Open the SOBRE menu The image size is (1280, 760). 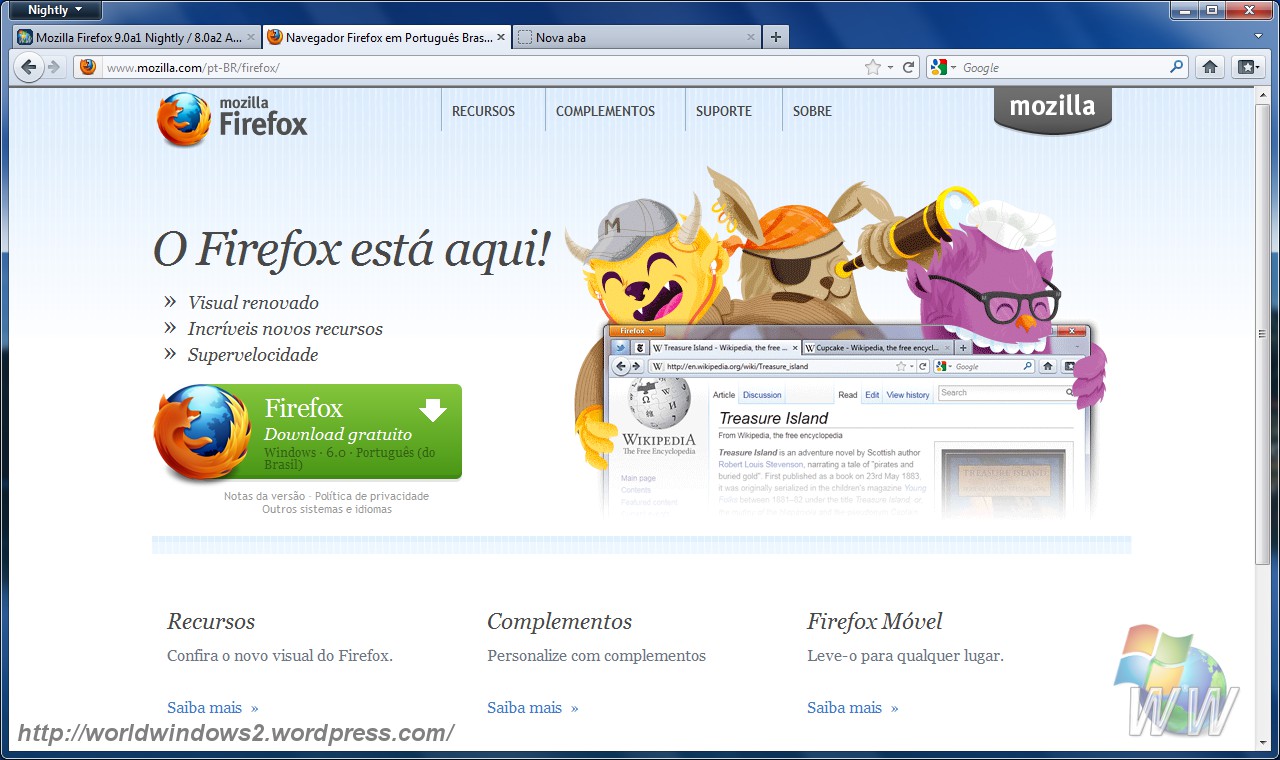point(812,111)
